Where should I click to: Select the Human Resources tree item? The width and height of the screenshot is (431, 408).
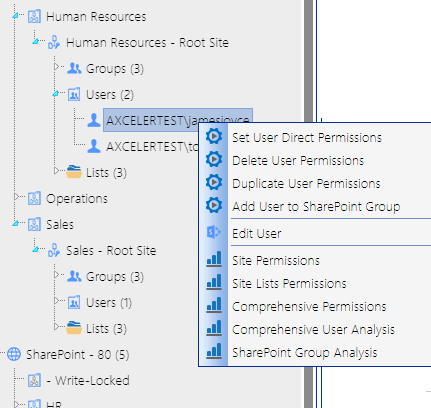(x=96, y=17)
